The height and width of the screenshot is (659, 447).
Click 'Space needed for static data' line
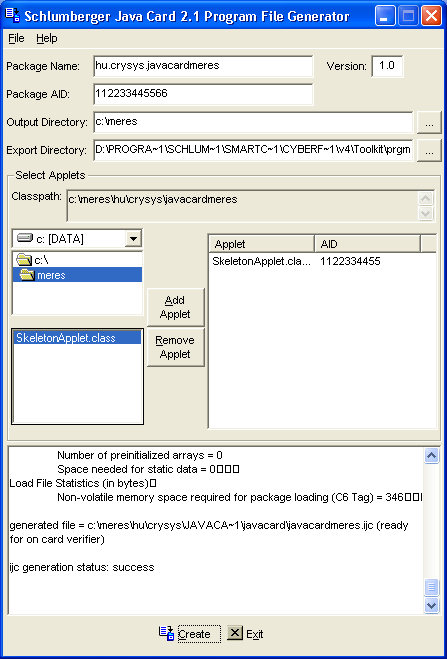[x=148, y=469]
